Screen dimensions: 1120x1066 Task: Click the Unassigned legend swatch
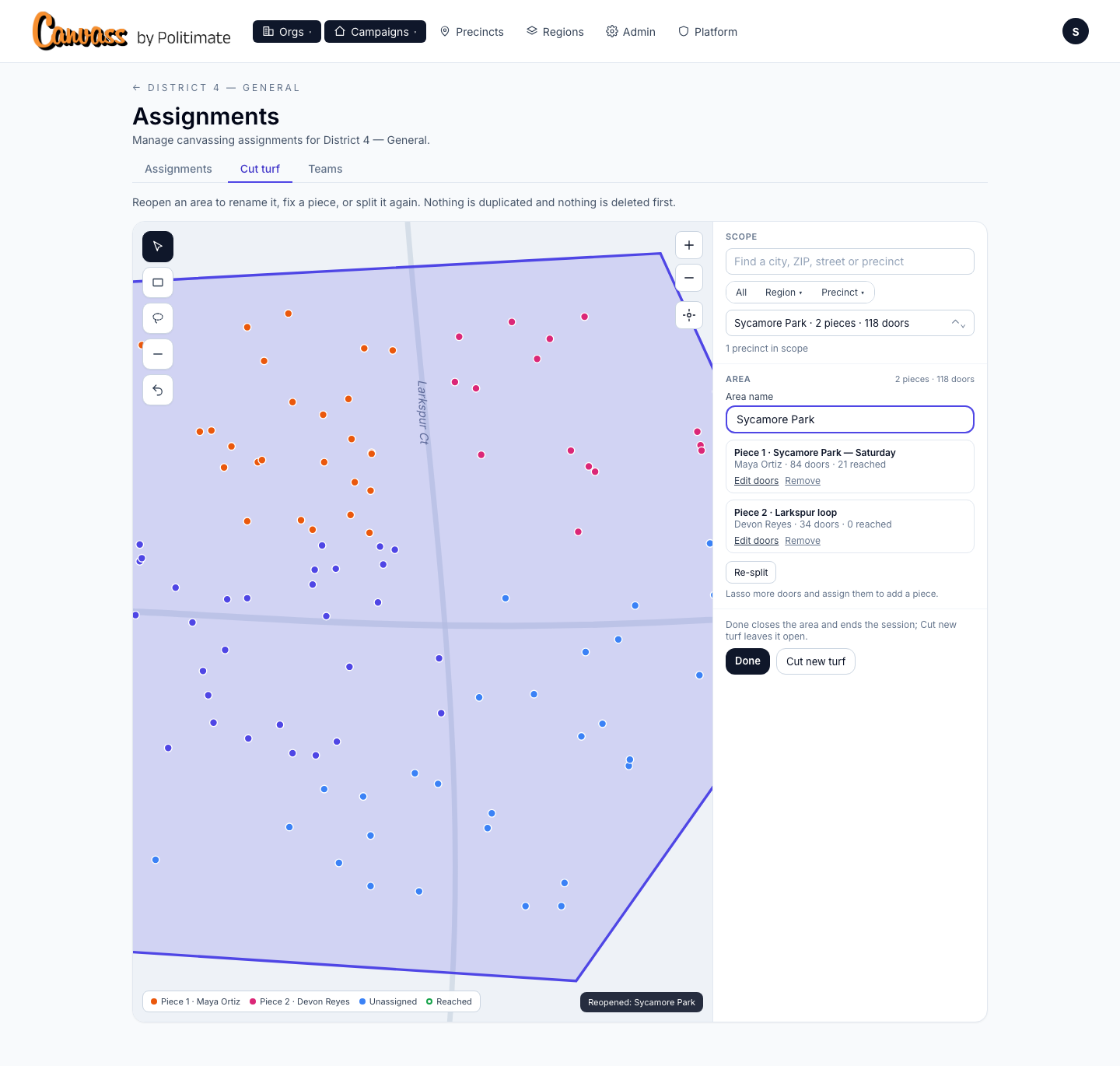[x=362, y=1001]
